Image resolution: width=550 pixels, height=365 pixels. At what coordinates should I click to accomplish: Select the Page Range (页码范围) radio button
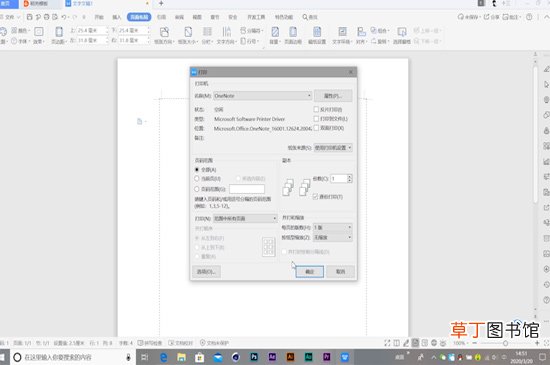[x=197, y=189]
